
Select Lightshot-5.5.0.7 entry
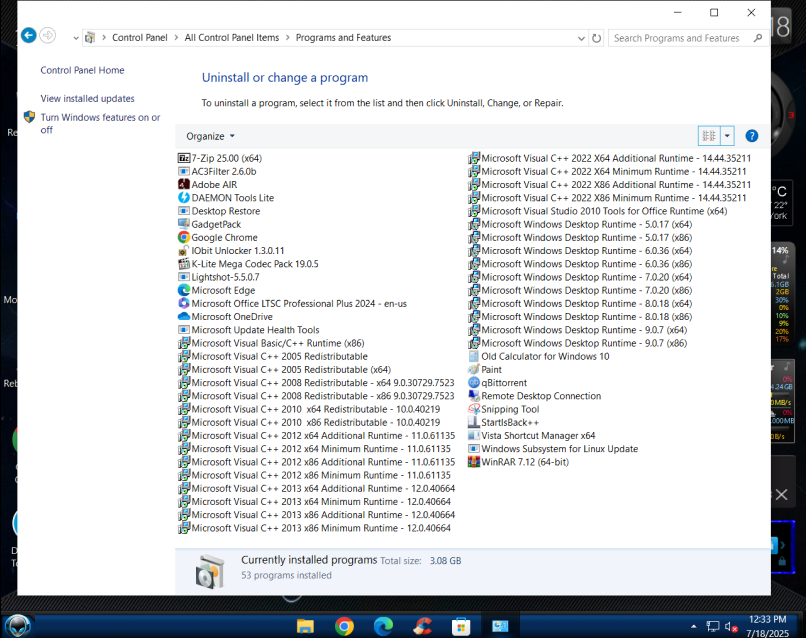(219, 277)
